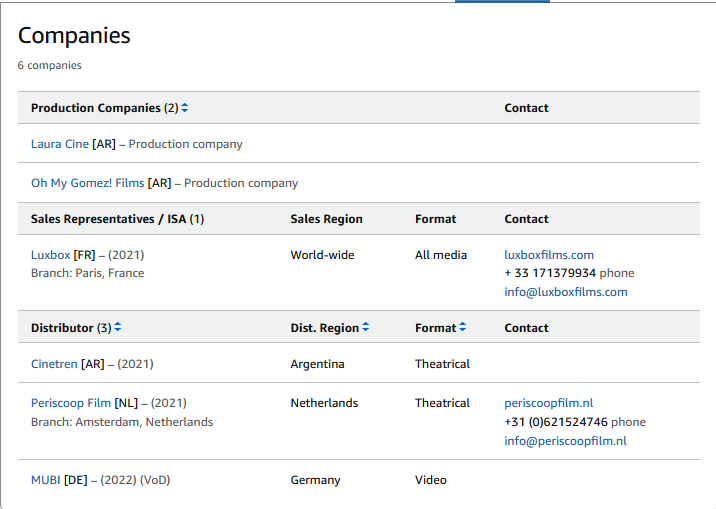Open the Periscoop Film distributor link
This screenshot has width=716, height=509.
[x=71, y=403]
